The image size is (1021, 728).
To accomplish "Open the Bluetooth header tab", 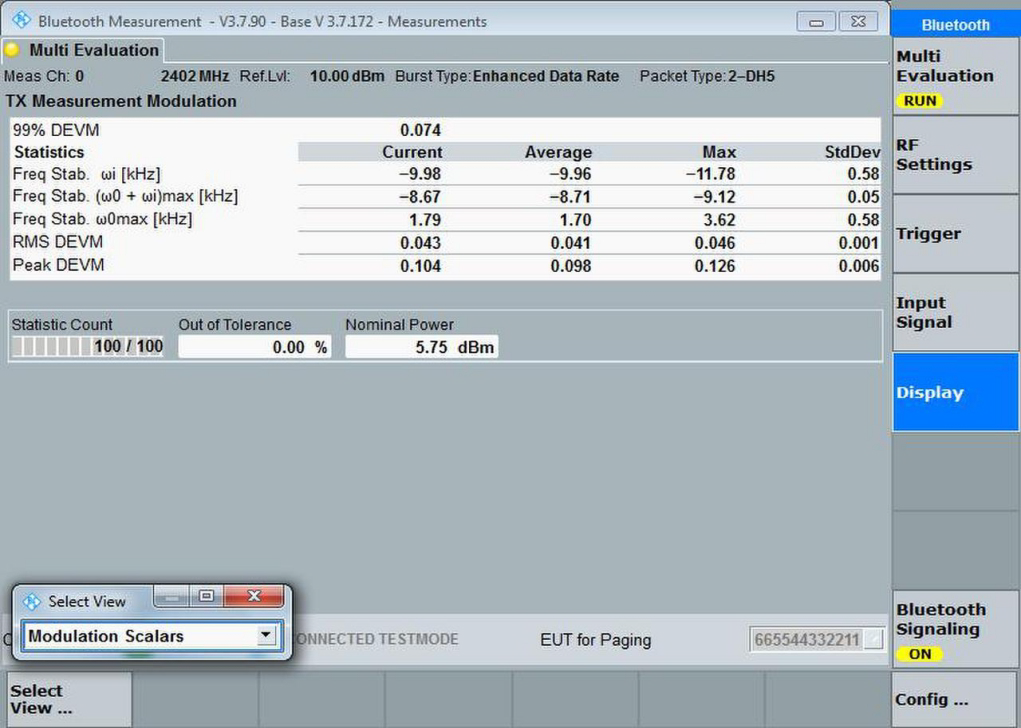I will [955, 25].
